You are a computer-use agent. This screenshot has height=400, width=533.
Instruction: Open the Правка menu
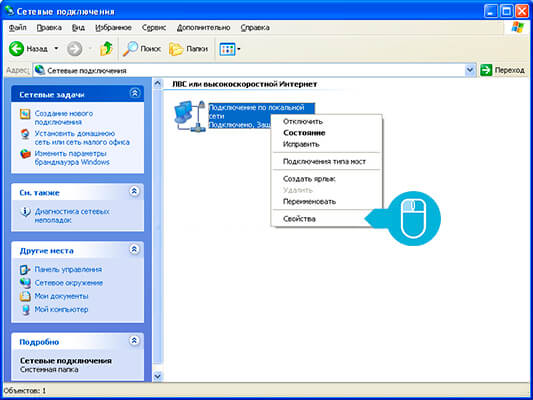click(49, 28)
